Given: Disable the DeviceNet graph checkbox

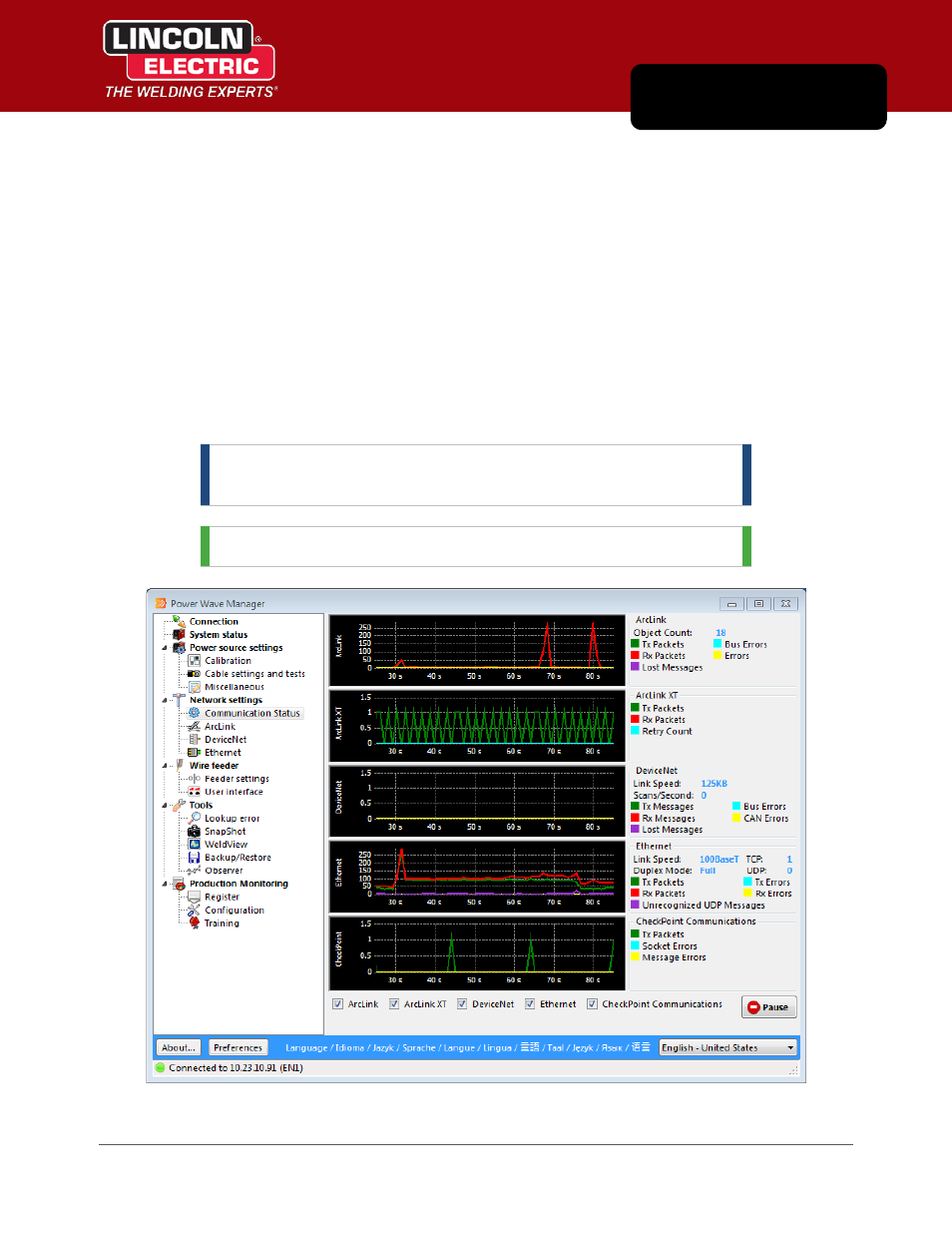Looking at the screenshot, I should tap(462, 1004).
